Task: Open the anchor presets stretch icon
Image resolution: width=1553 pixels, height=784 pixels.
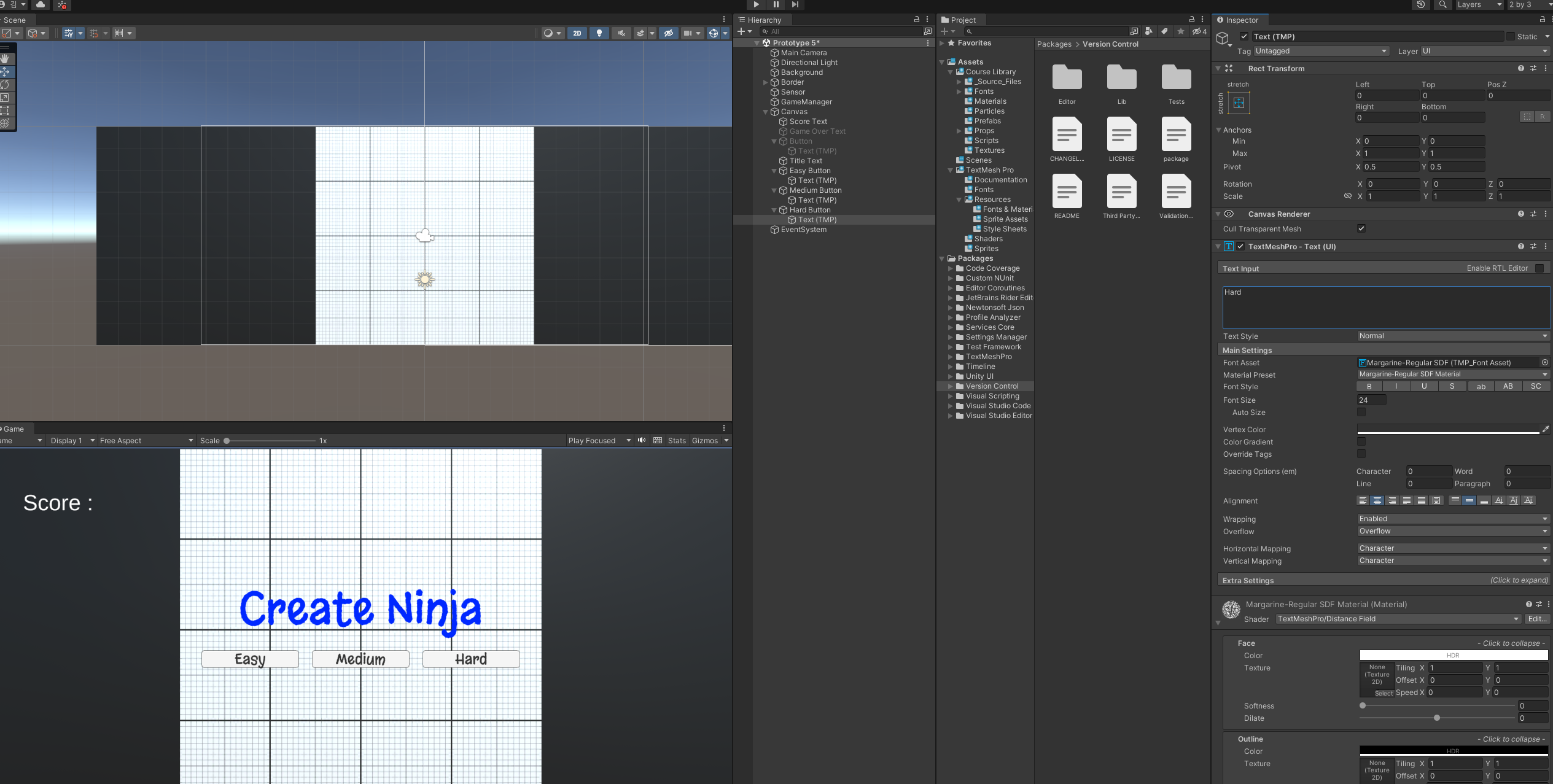Action: (1239, 103)
